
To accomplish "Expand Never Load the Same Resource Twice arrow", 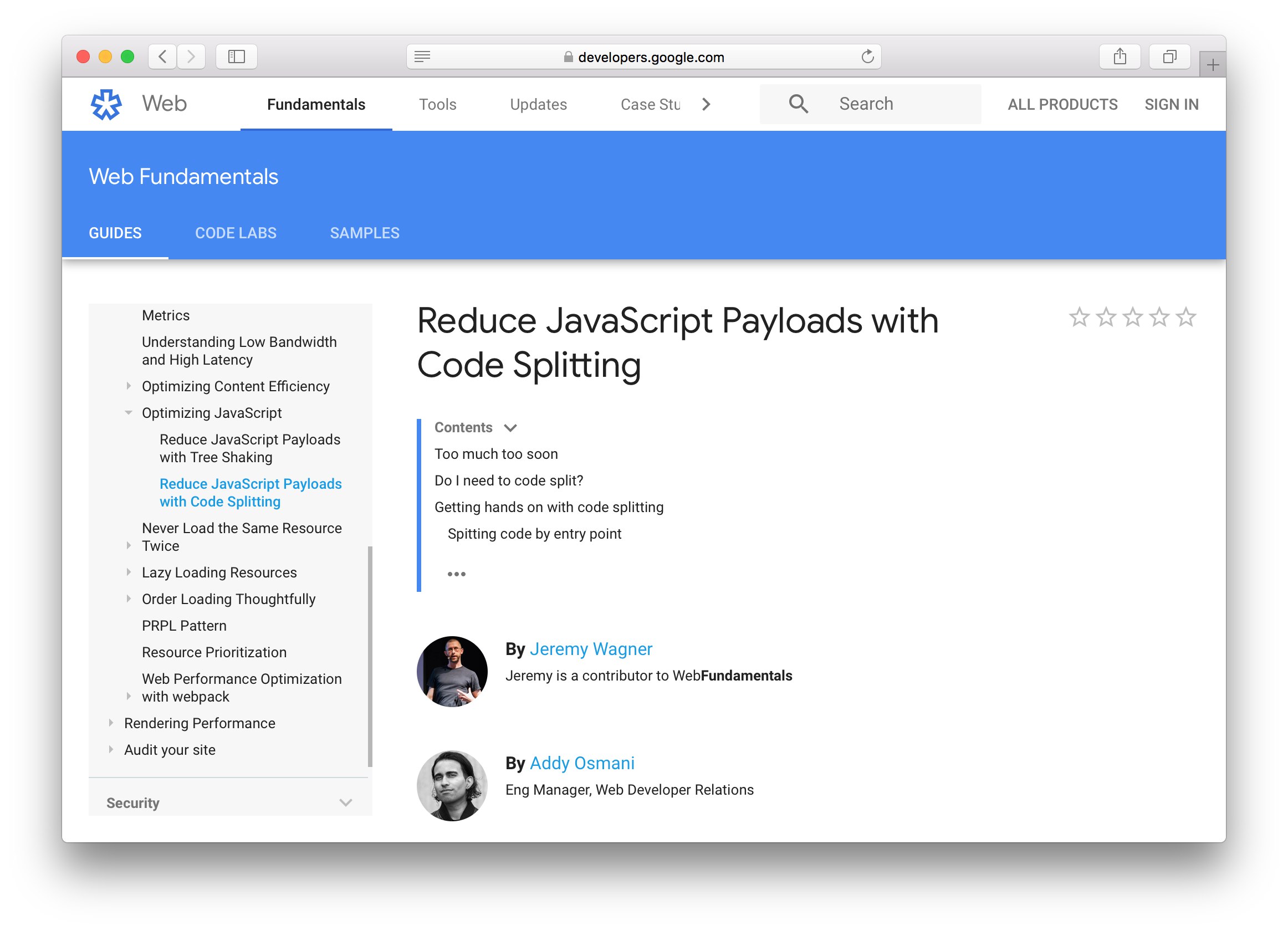I will coord(129,545).
